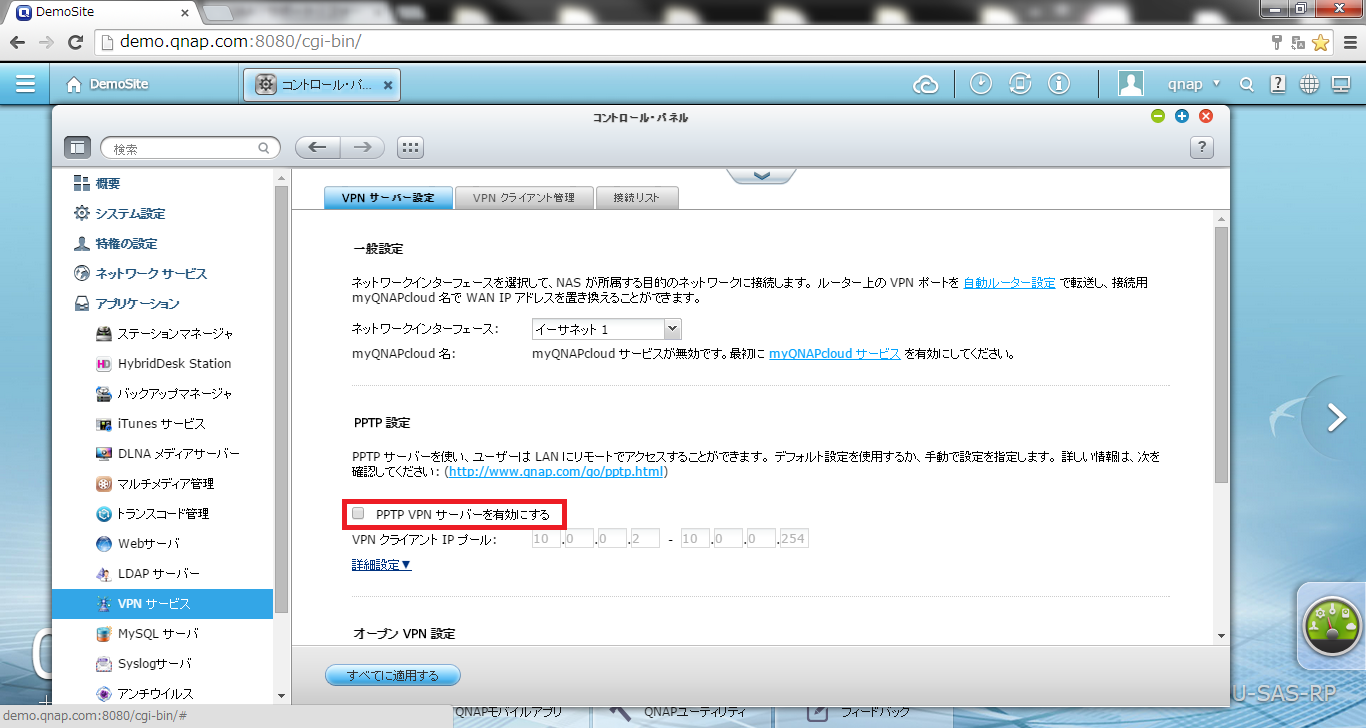Click the top bar search magnifier
The height and width of the screenshot is (728, 1366).
(1247, 85)
